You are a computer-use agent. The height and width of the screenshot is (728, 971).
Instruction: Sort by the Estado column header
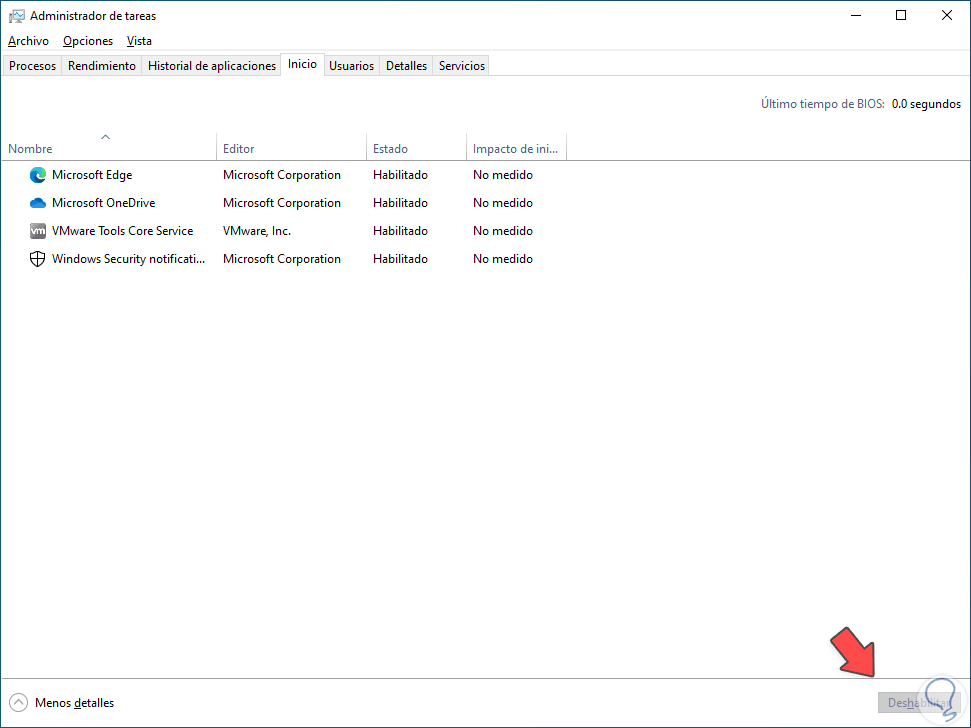[x=416, y=147]
